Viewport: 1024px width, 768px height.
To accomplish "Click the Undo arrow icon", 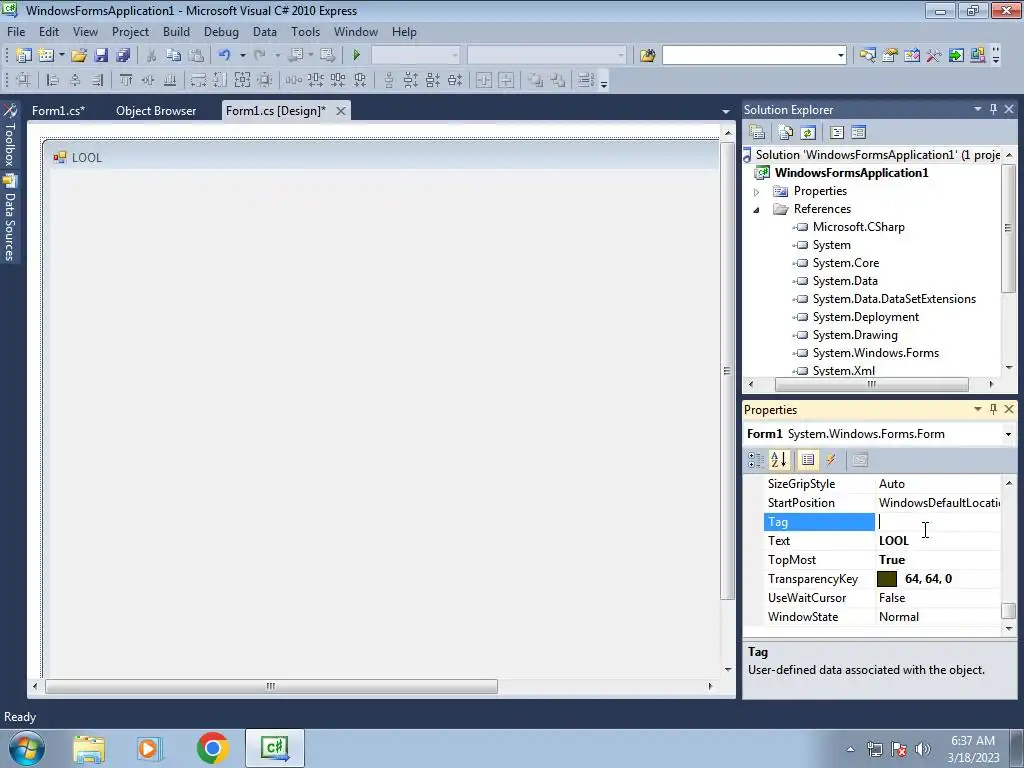I will click(225, 56).
